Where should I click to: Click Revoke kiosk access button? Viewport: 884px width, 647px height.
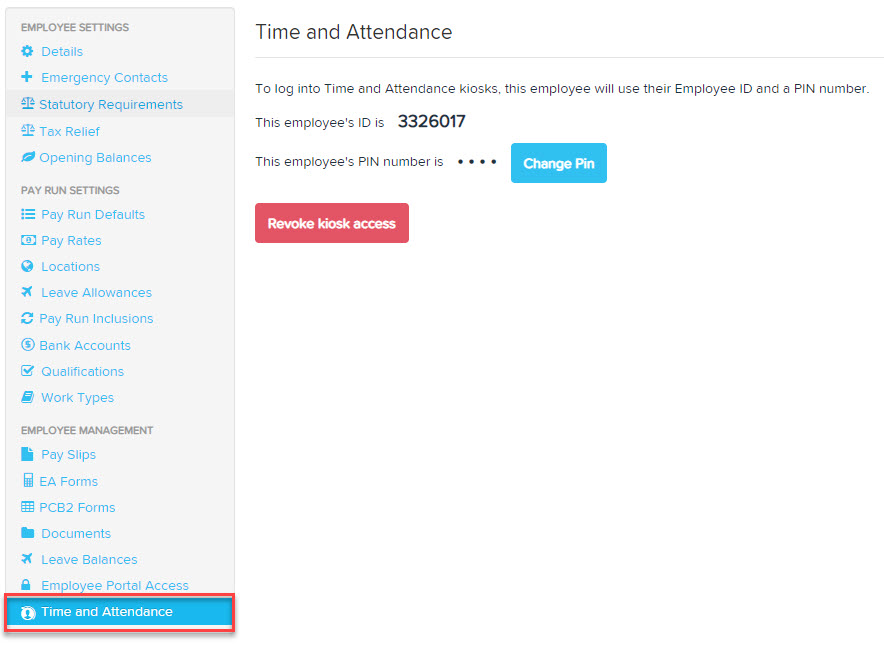tap(332, 223)
